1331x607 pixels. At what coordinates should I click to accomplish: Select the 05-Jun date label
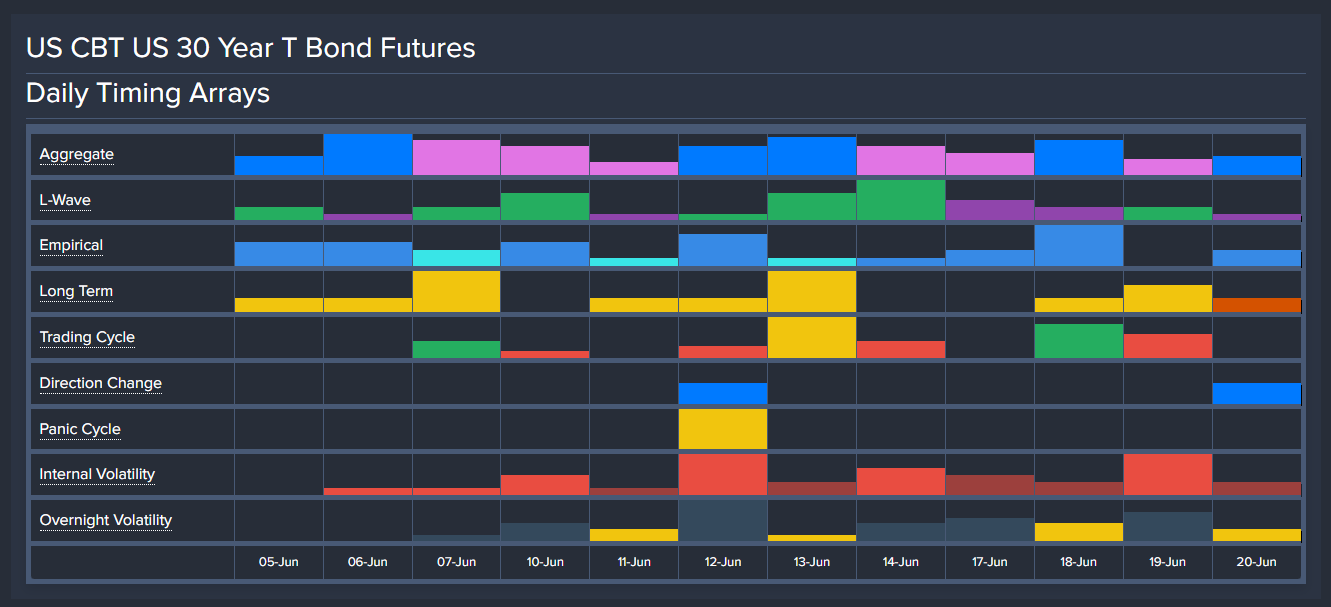pyautogui.click(x=279, y=562)
